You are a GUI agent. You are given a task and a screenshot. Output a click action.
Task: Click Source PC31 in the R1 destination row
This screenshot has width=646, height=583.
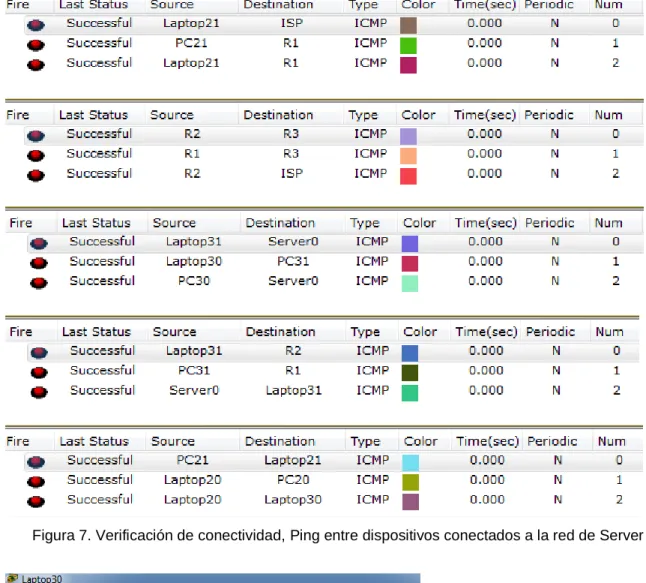pyautogui.click(x=194, y=370)
